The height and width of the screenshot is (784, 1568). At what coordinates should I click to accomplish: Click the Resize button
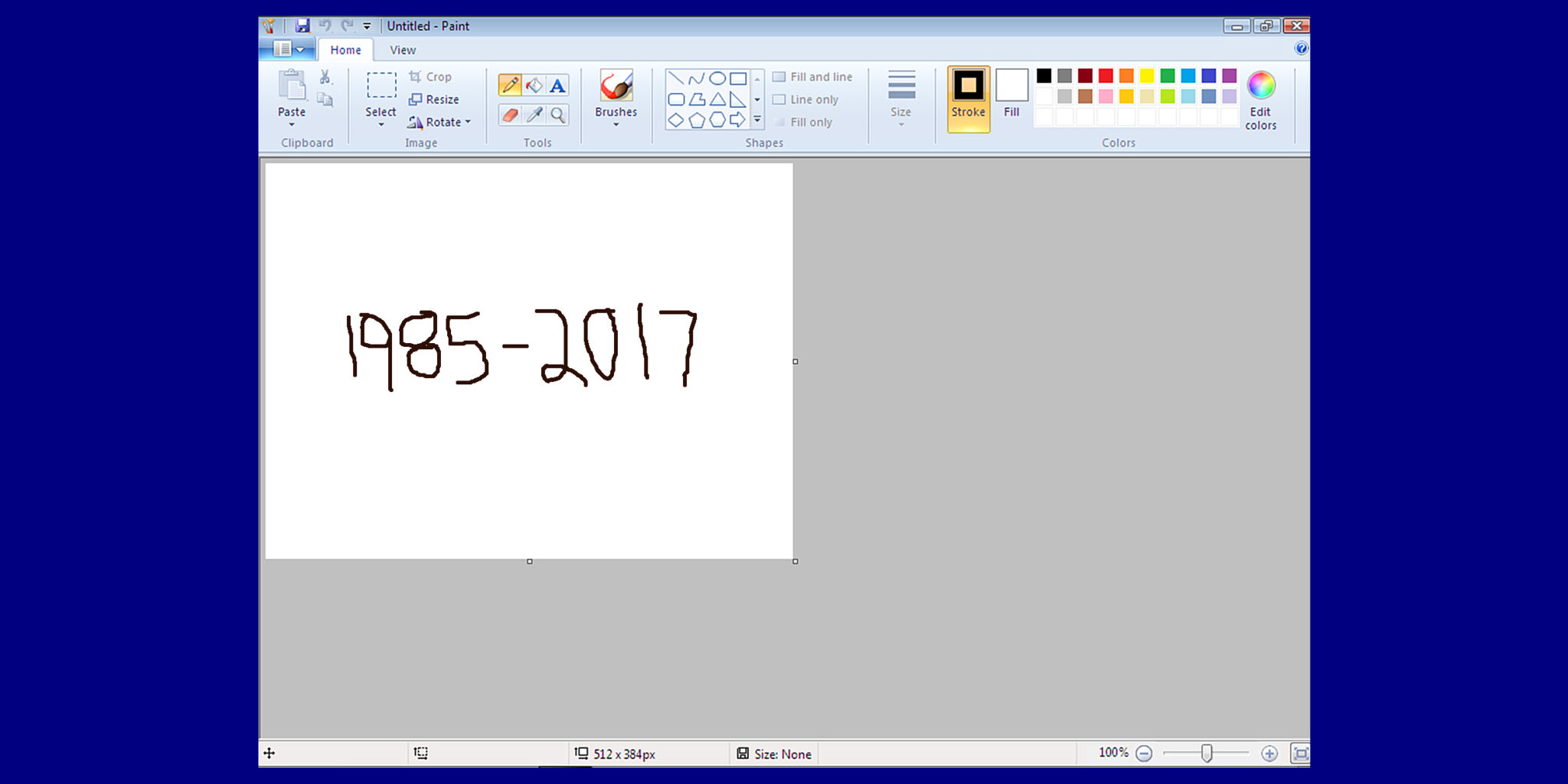point(435,99)
